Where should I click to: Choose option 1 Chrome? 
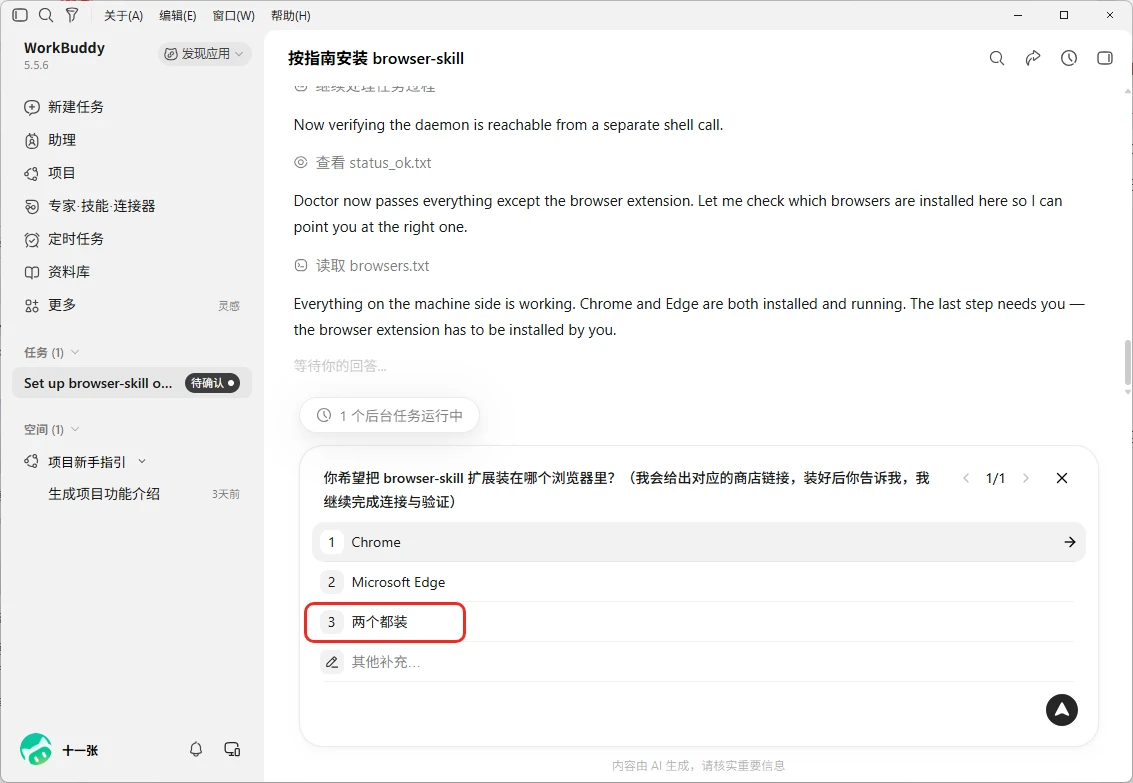pos(699,542)
